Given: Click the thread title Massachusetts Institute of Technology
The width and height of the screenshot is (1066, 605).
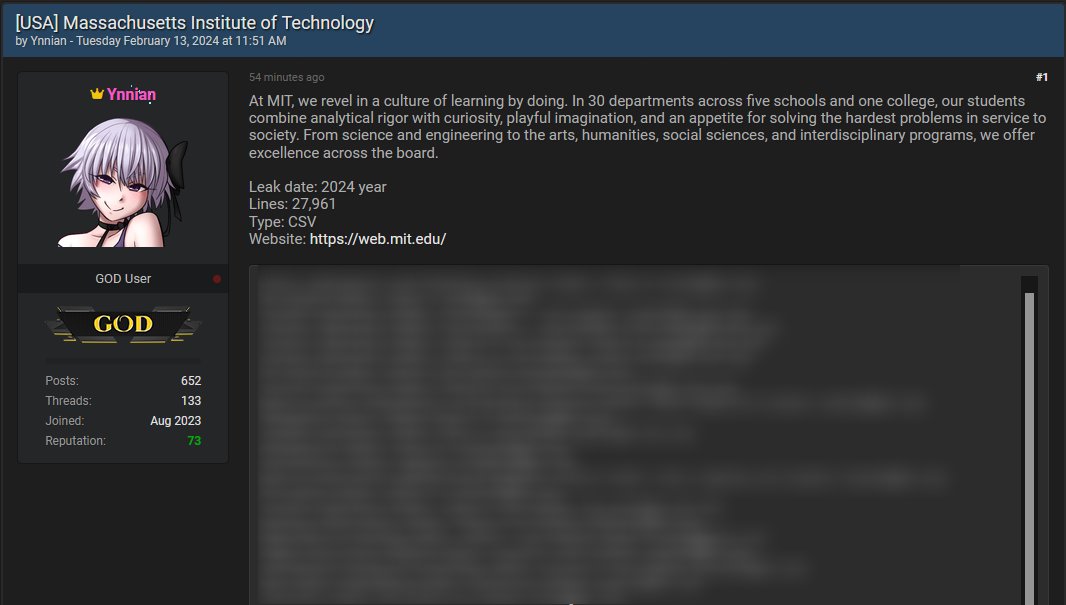Looking at the screenshot, I should 194,22.
